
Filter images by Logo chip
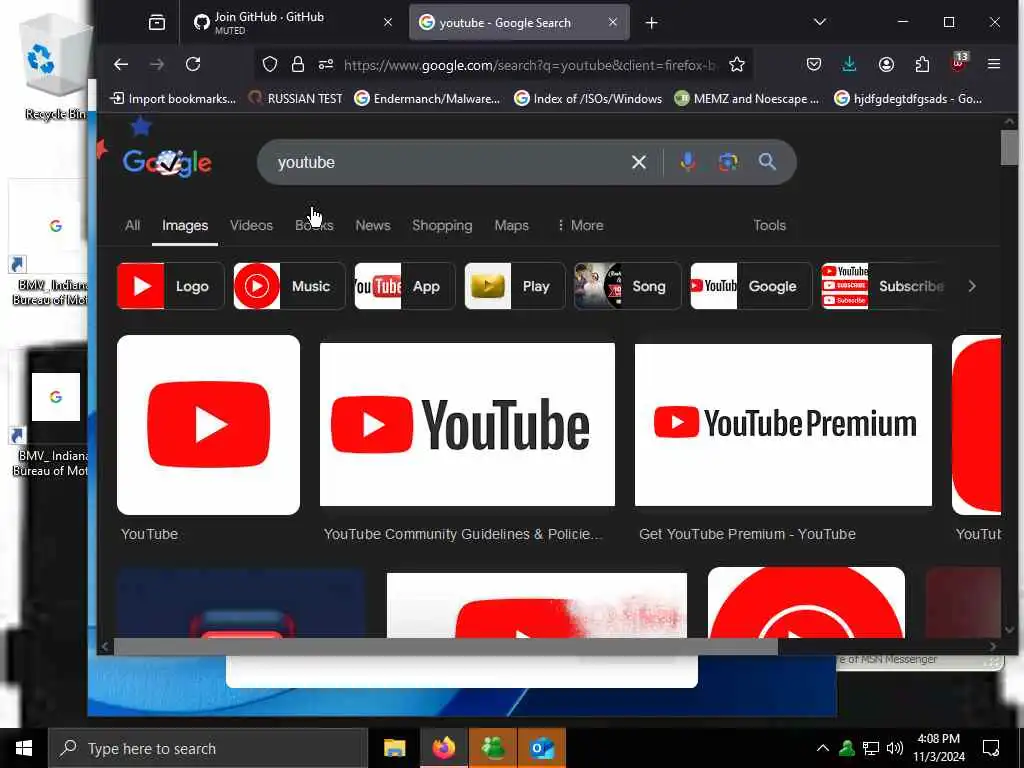pyautogui.click(x=170, y=286)
